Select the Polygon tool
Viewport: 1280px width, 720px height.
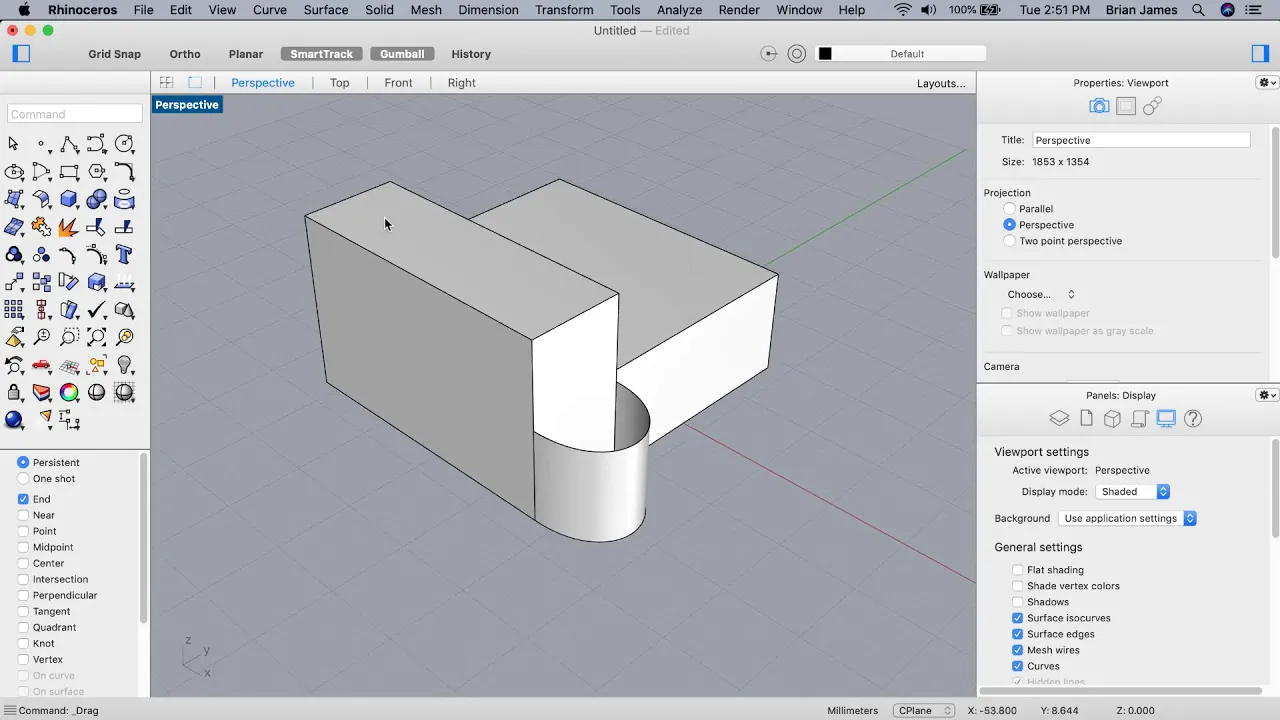click(97, 172)
